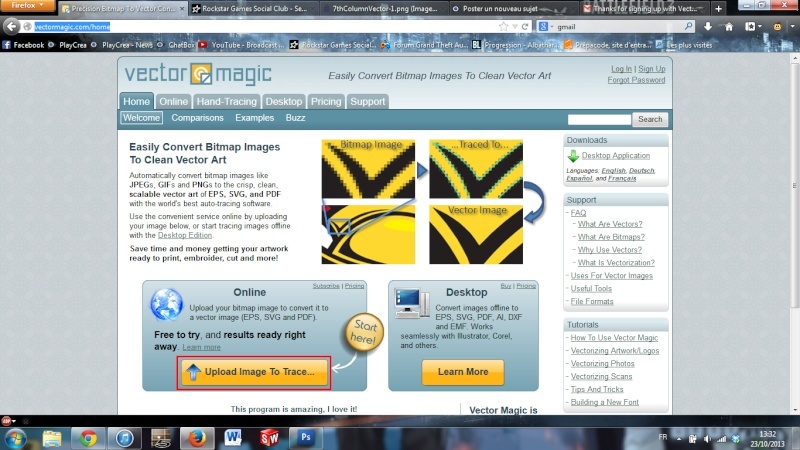Open the Desktop navigation tab
This screenshot has width=800, height=450.
[x=284, y=101]
